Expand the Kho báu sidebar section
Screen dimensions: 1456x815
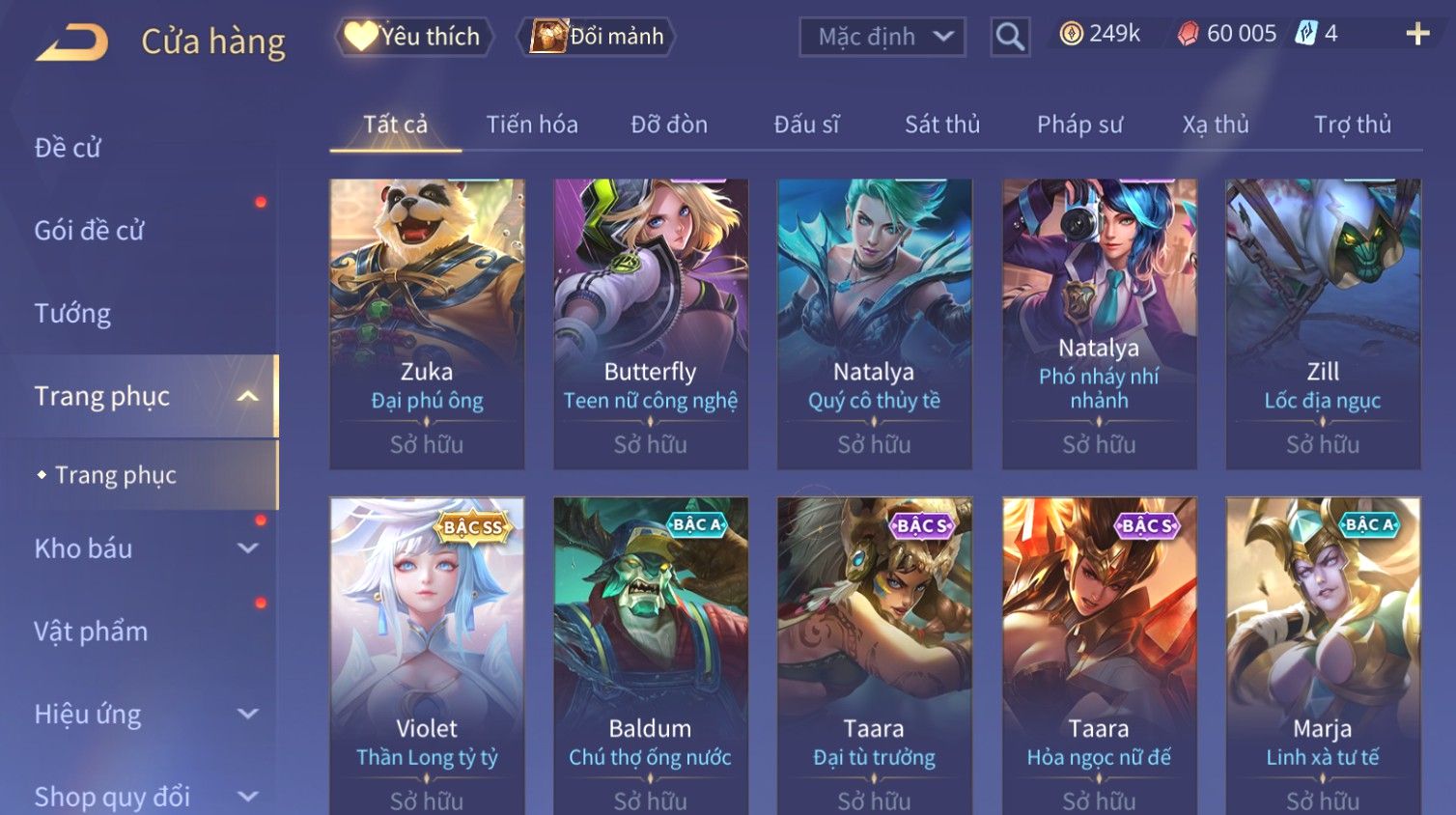click(248, 548)
